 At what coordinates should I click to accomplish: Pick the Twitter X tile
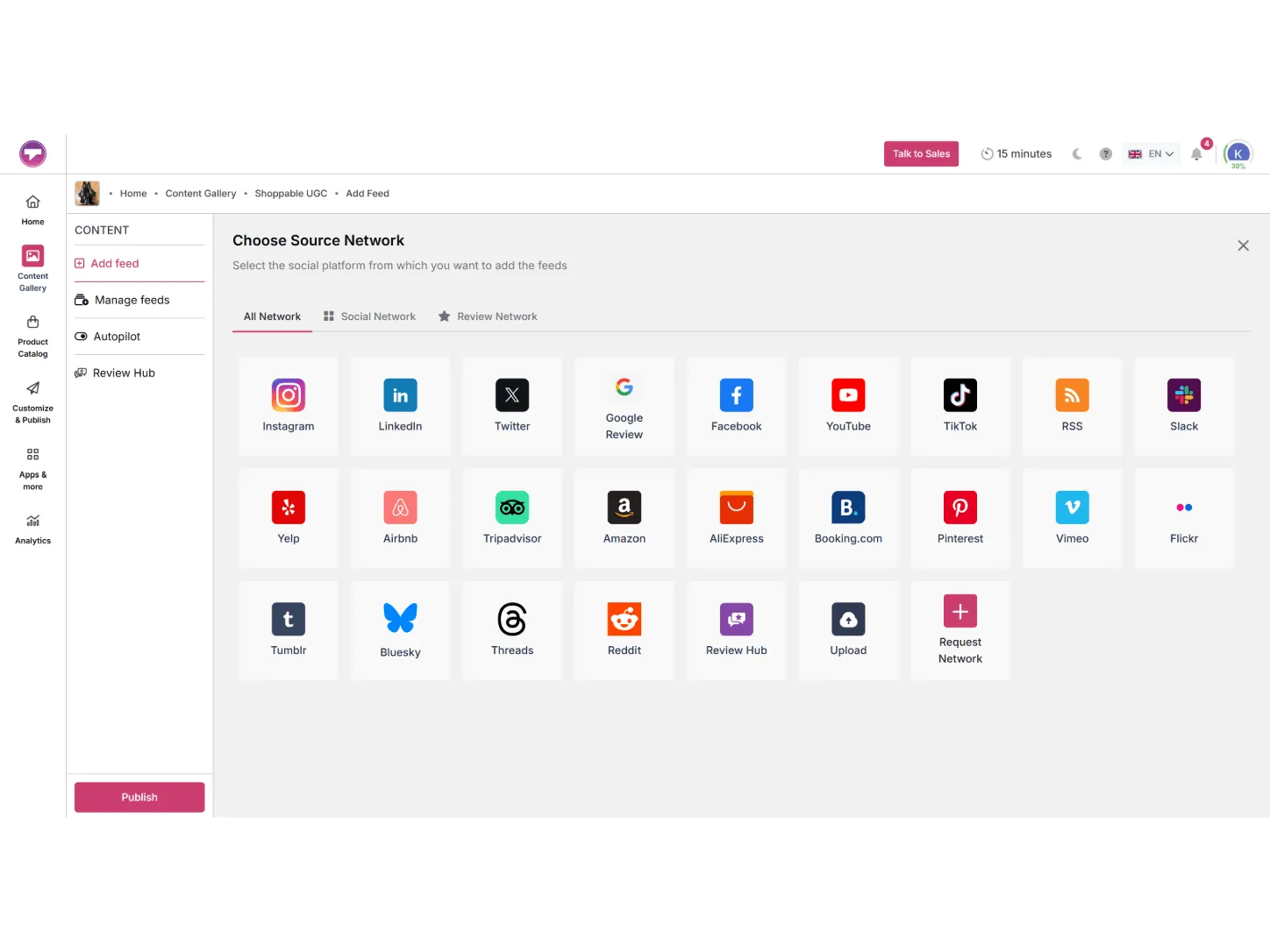point(512,407)
